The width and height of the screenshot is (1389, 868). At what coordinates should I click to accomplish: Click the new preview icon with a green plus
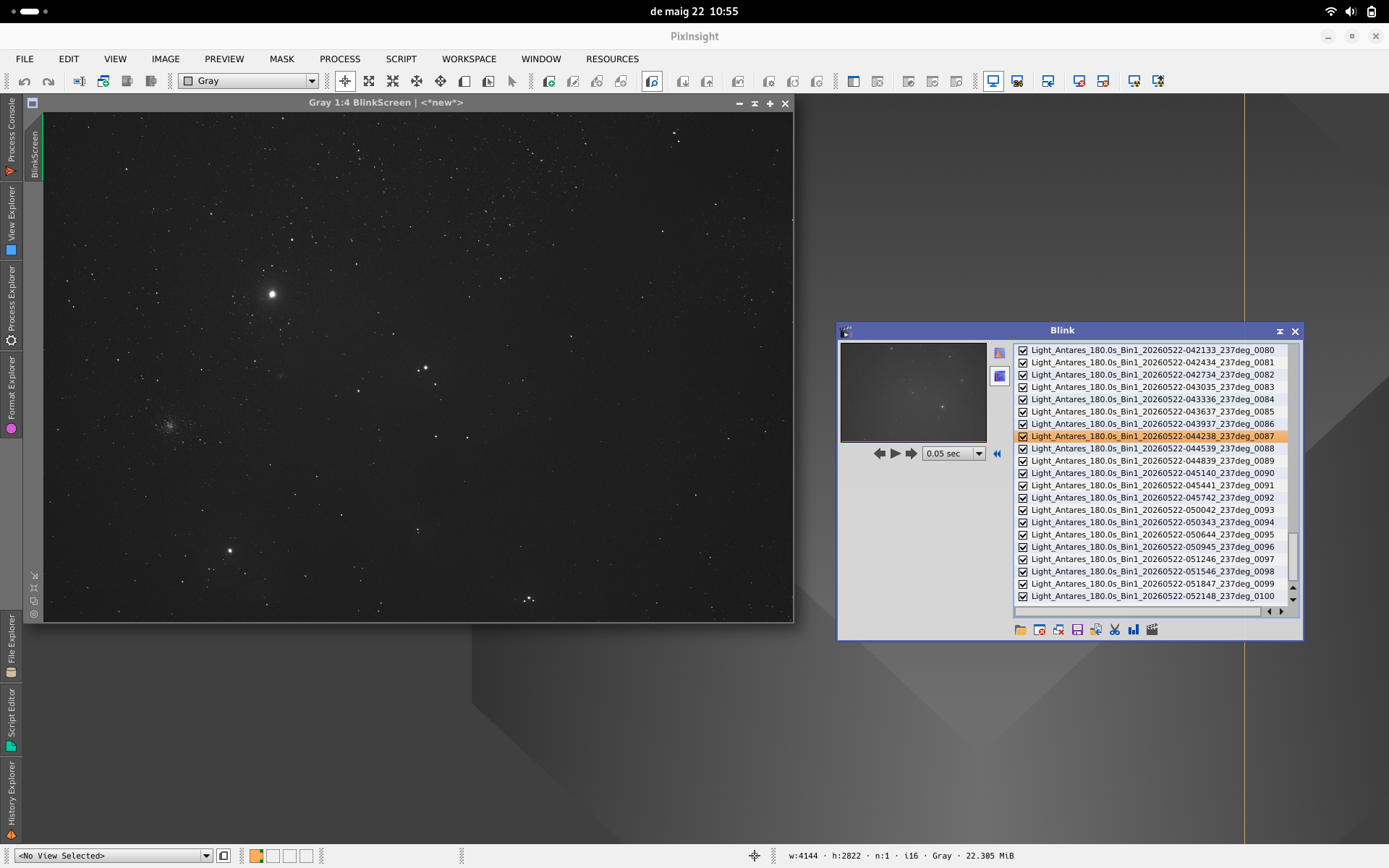(549, 82)
